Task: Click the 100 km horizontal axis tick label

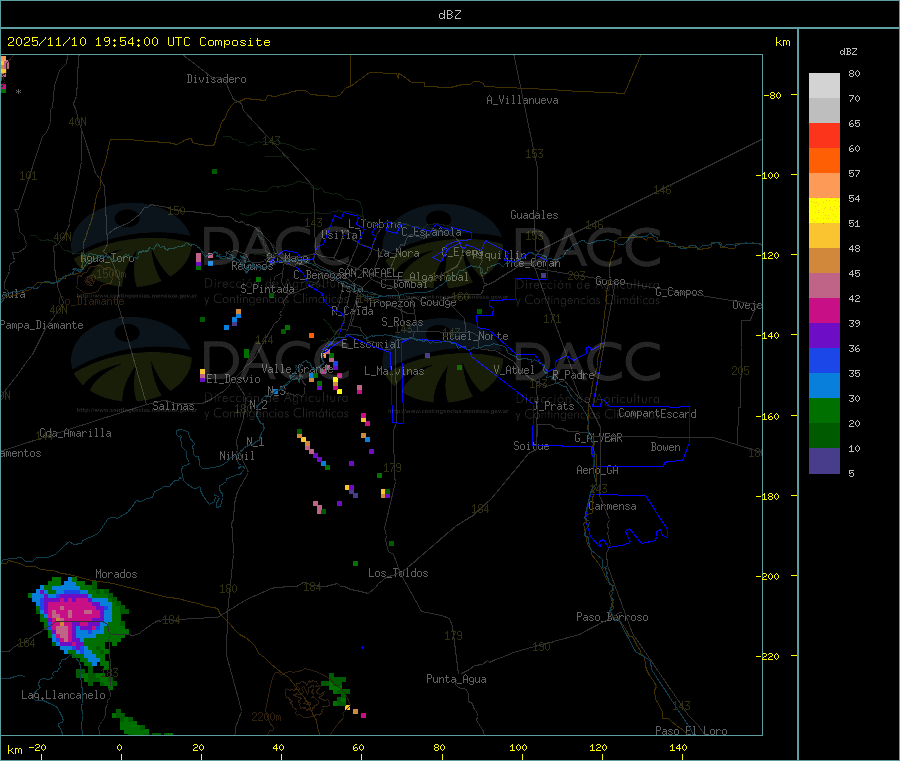Action: (x=518, y=747)
